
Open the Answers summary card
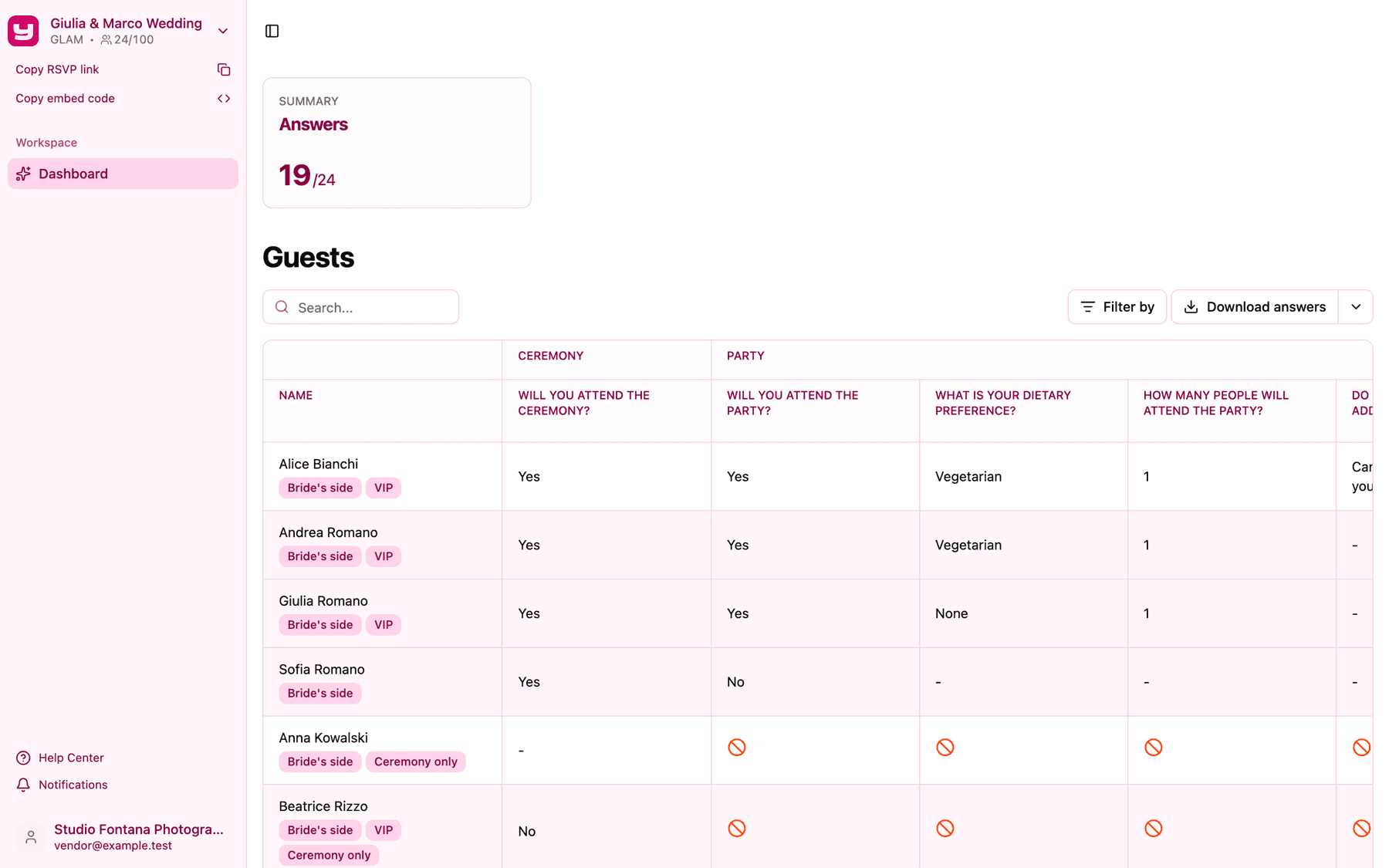pyautogui.click(x=397, y=143)
